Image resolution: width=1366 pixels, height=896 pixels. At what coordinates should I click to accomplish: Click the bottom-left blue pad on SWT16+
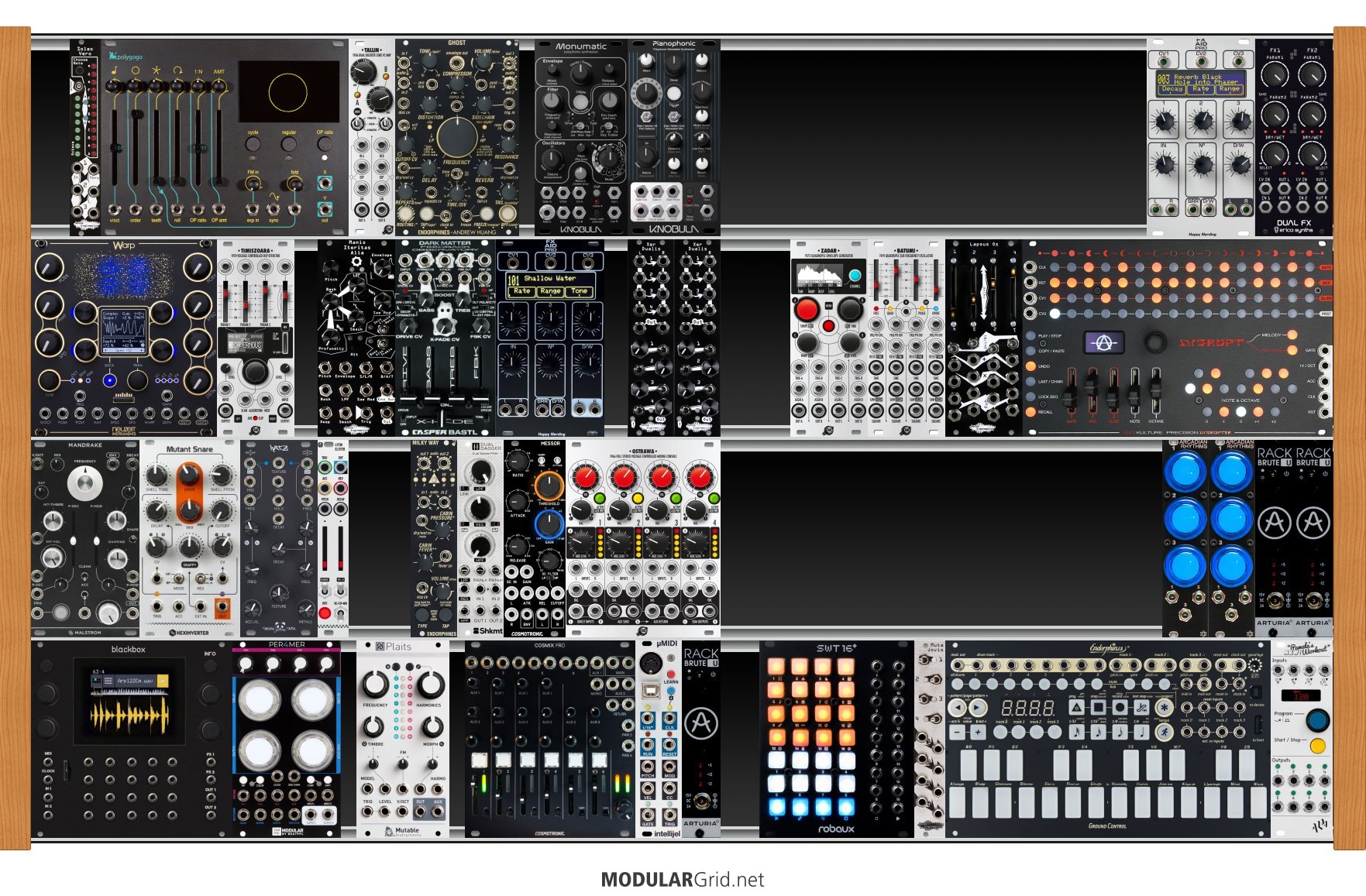point(777,807)
